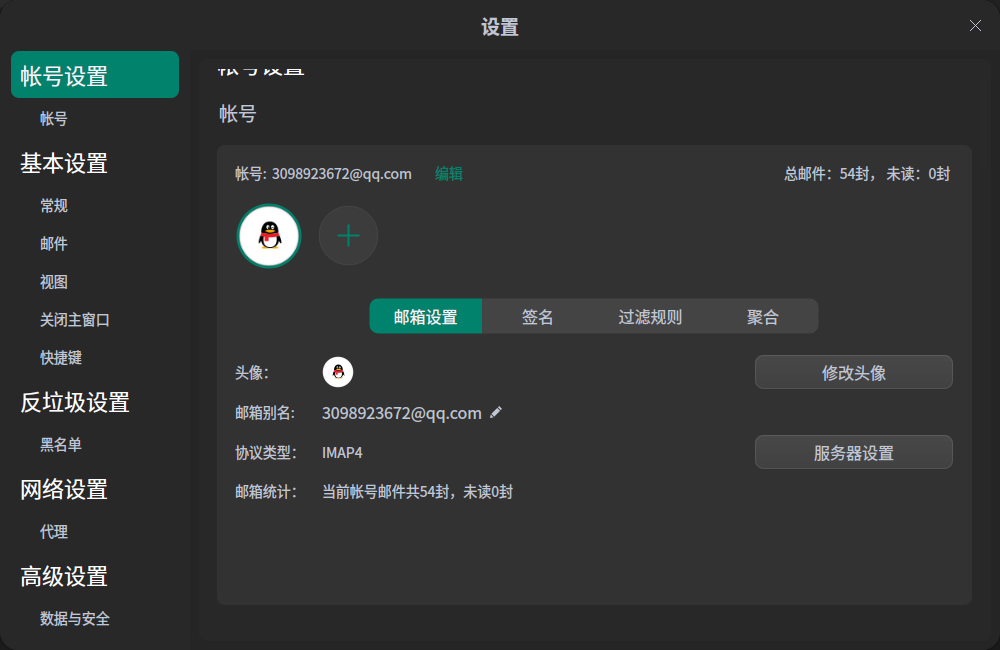This screenshot has width=1000, height=650.
Task: Switch to the 聚合 tab
Action: coord(765,316)
